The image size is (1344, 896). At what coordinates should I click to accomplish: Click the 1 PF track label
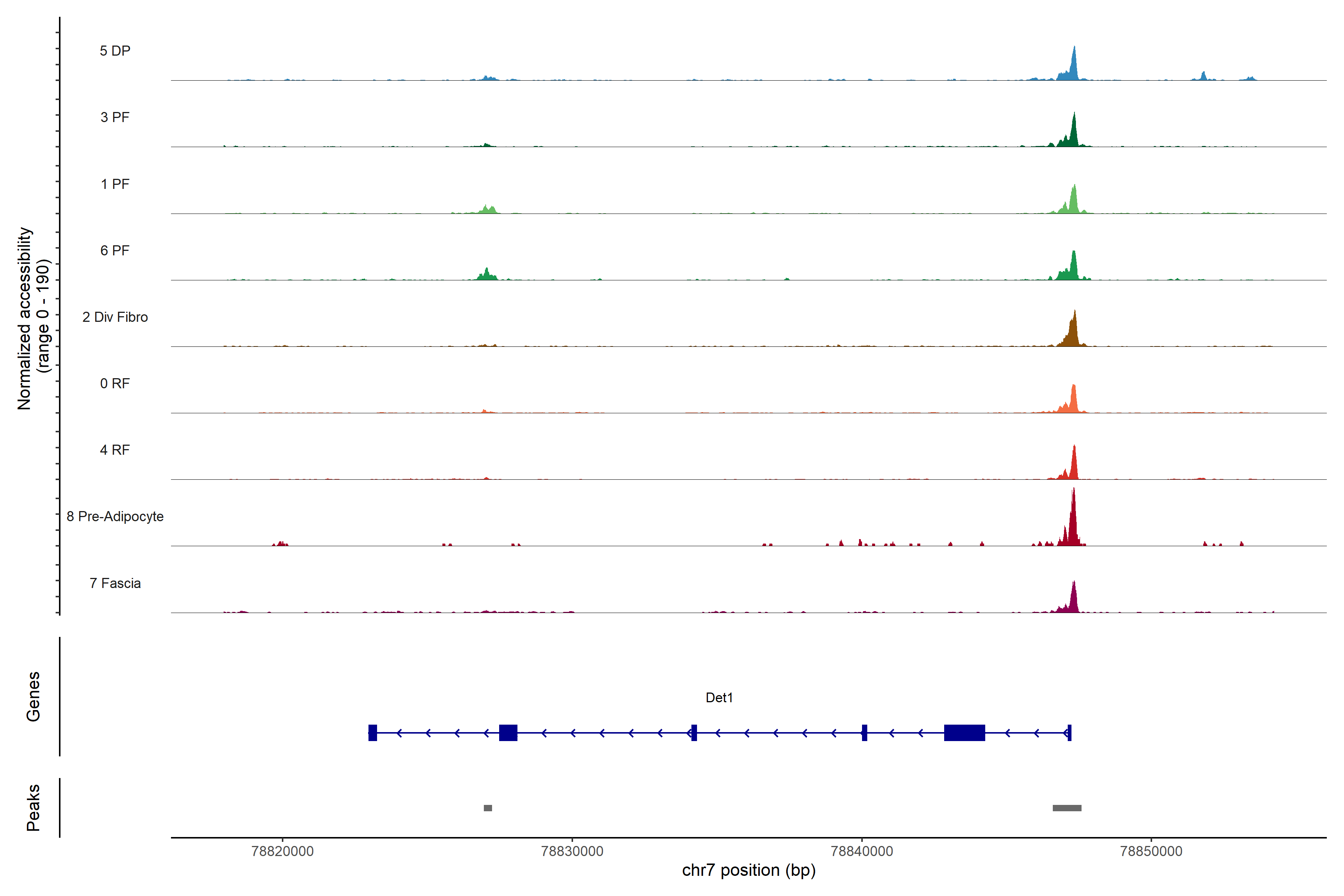[x=115, y=184]
